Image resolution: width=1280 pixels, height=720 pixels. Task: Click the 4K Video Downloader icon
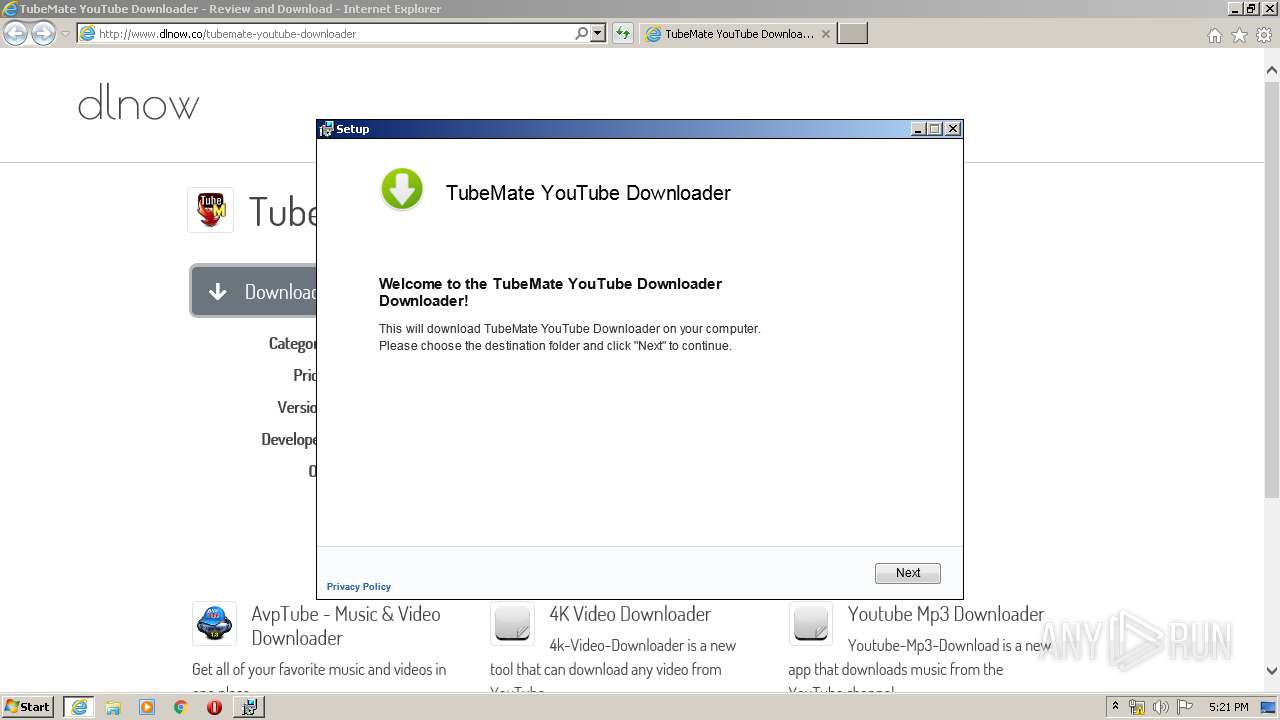point(512,624)
